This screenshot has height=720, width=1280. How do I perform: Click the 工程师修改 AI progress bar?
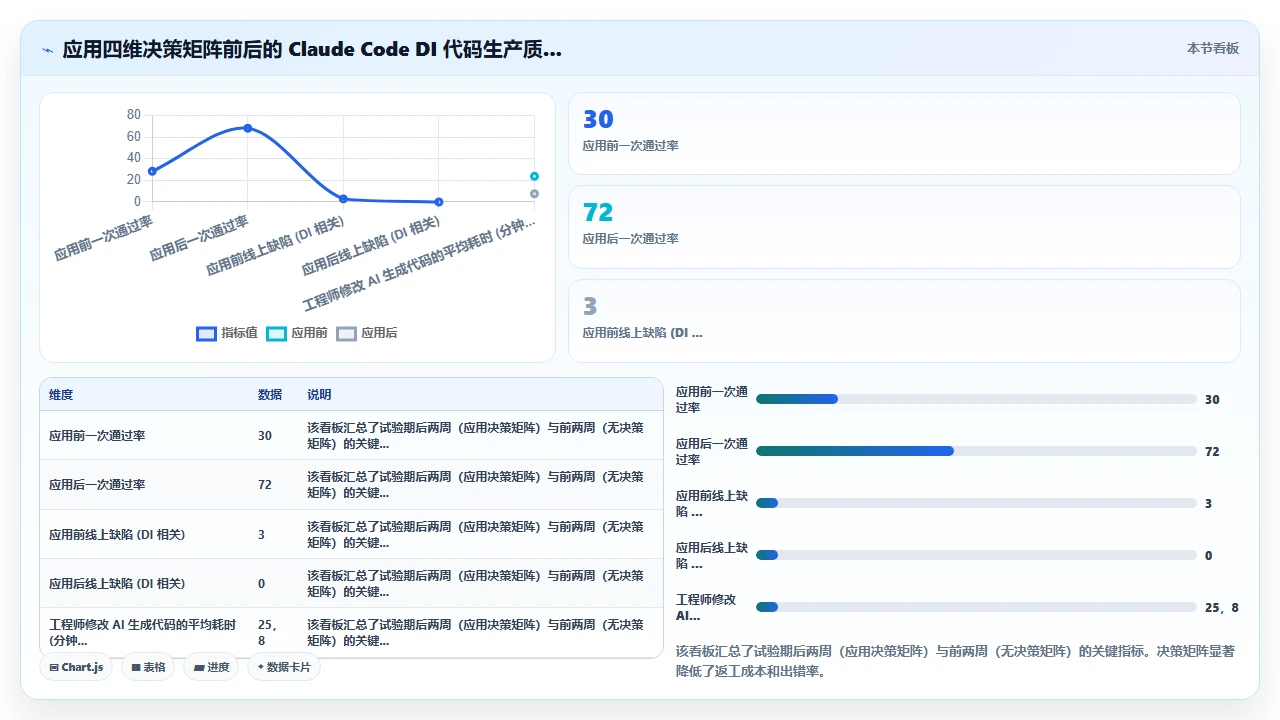pyautogui.click(x=976, y=607)
